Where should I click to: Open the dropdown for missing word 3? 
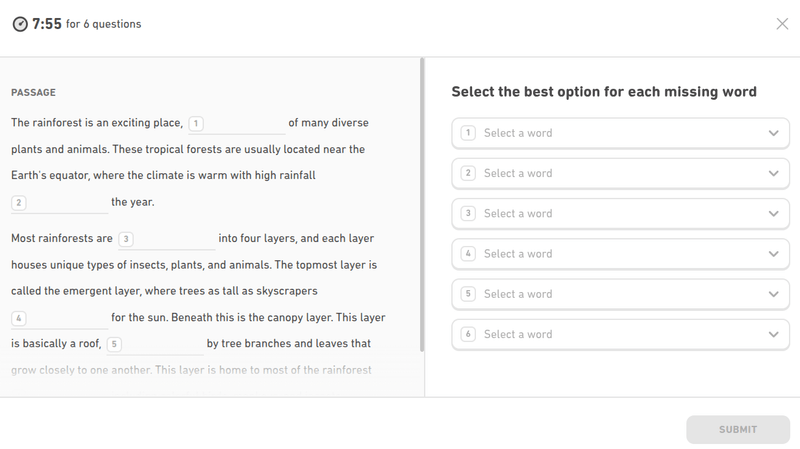click(620, 214)
